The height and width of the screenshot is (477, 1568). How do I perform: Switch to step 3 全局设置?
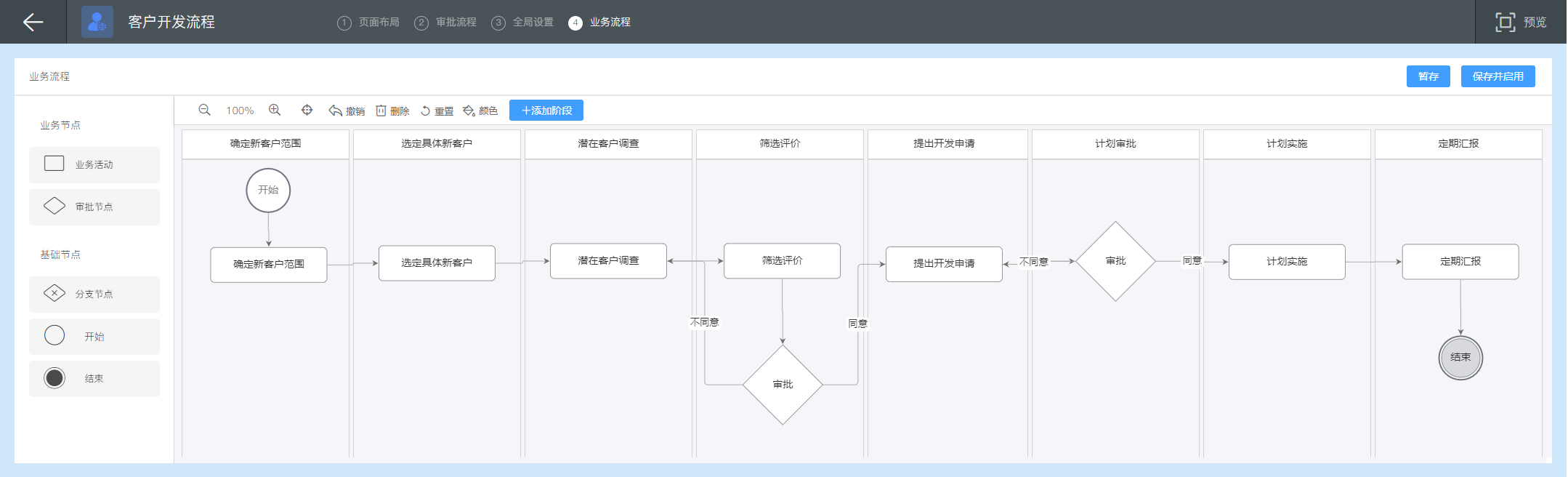pyautogui.click(x=522, y=23)
